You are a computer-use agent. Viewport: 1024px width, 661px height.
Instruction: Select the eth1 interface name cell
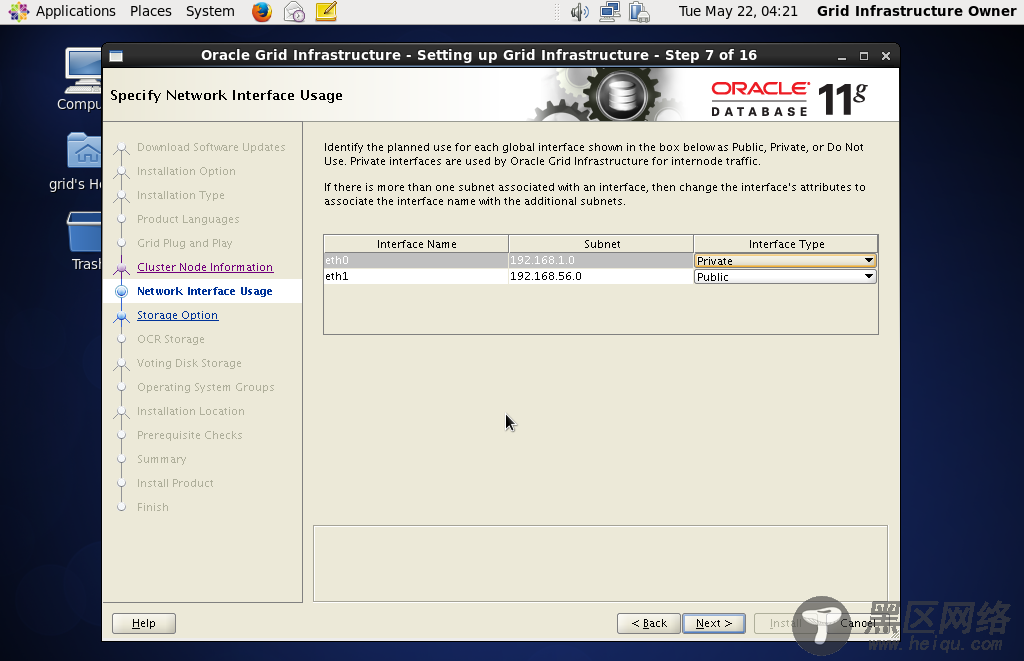click(416, 276)
